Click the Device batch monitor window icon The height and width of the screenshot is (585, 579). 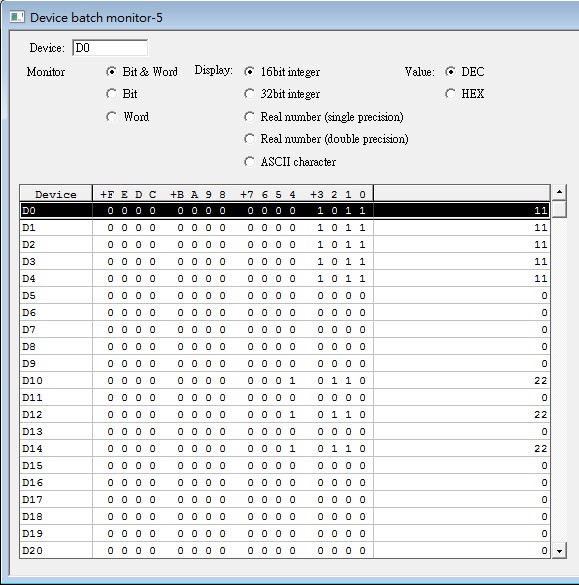[17, 17]
